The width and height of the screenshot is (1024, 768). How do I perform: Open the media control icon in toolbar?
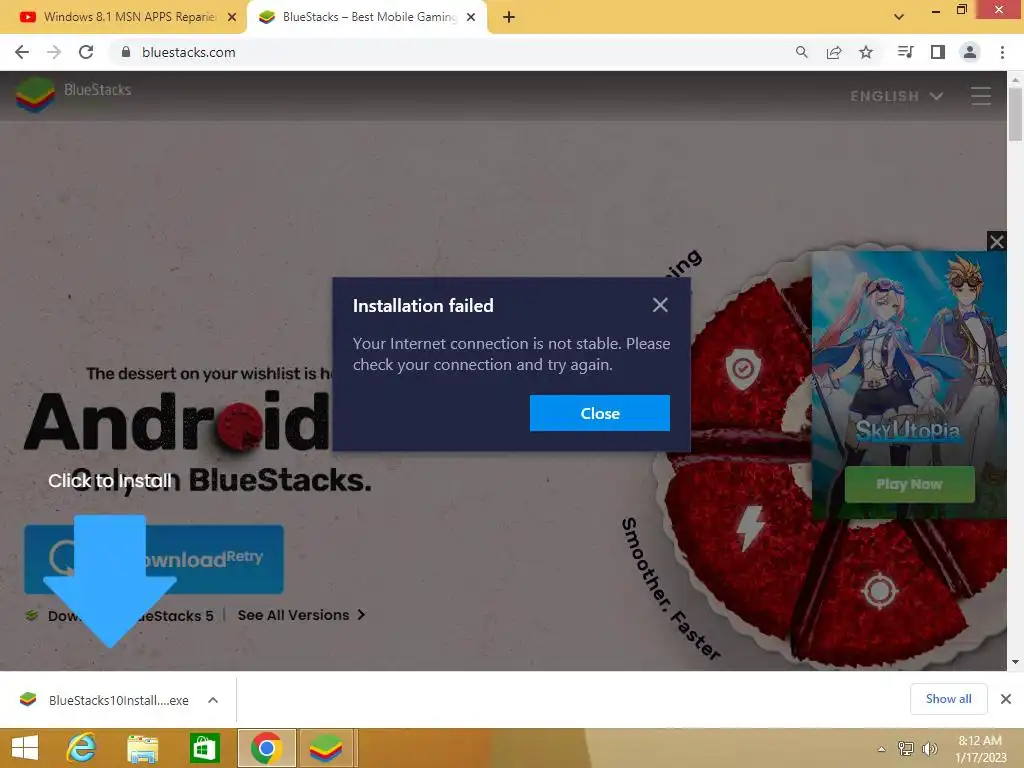coord(905,52)
